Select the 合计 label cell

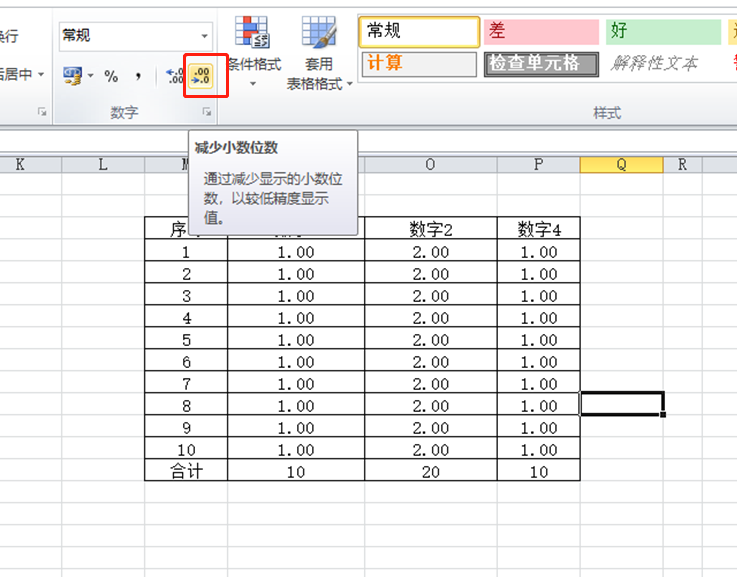click(186, 471)
